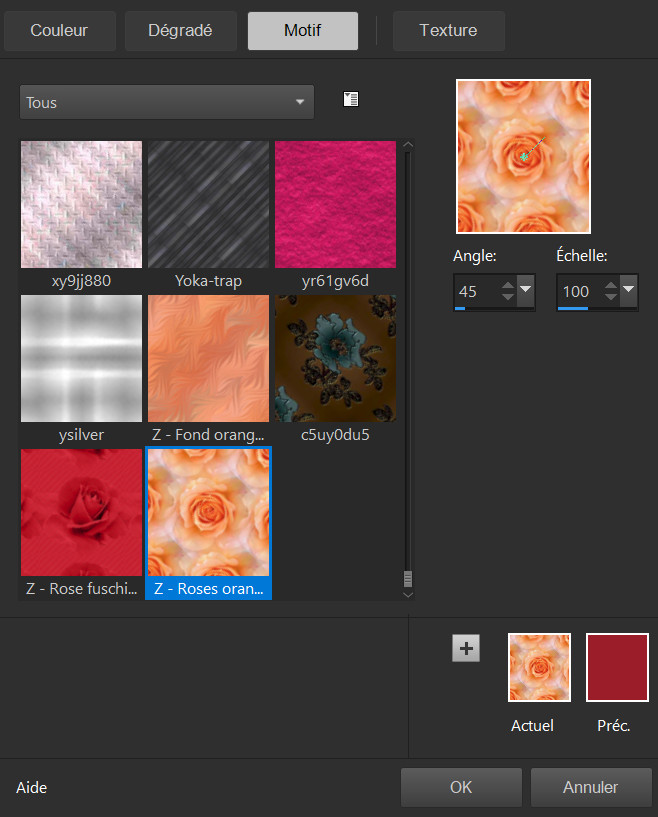Select the Actuel rose pattern swatch

tap(539, 667)
